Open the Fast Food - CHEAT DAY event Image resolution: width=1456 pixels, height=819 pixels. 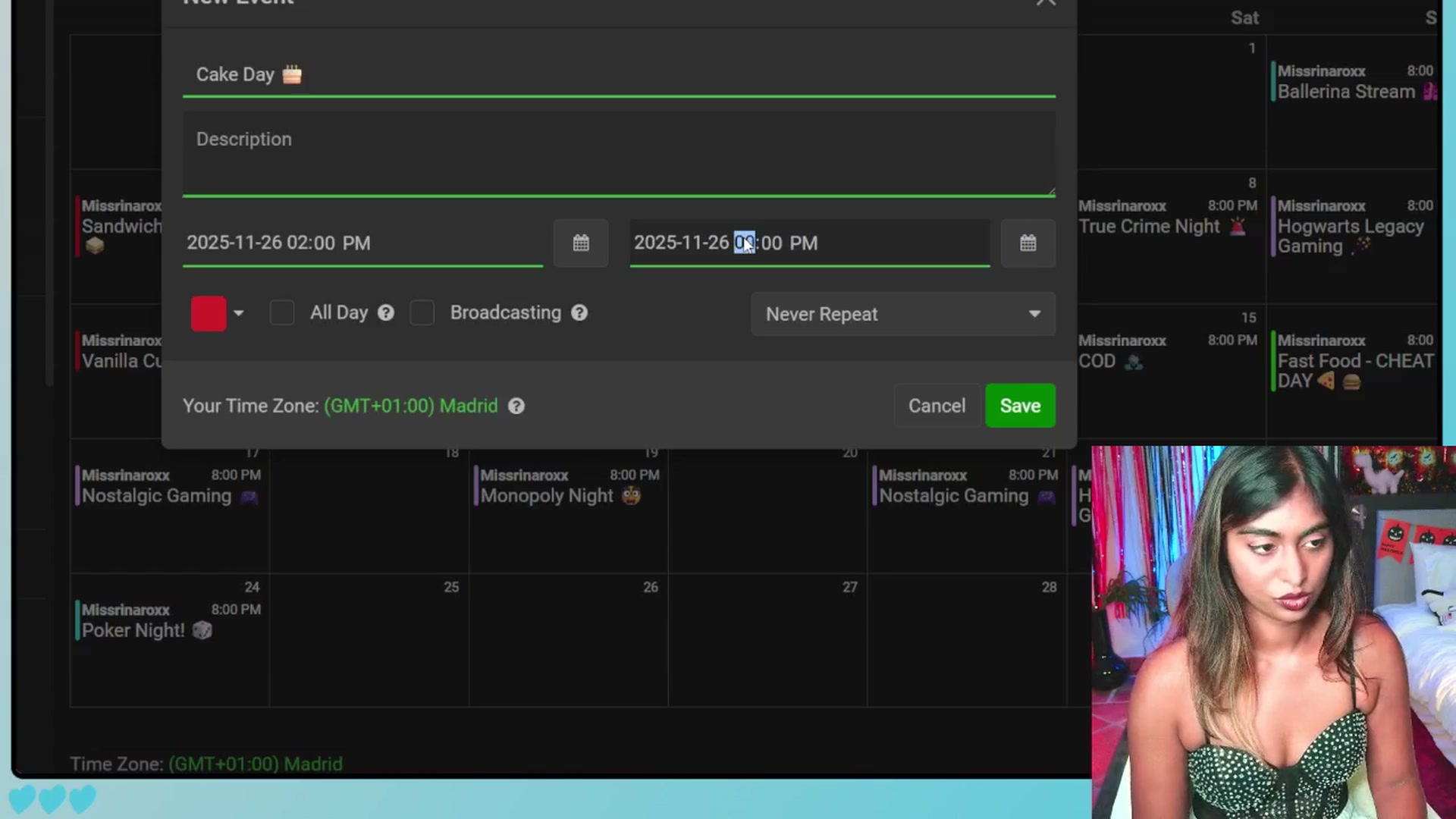(x=1354, y=362)
